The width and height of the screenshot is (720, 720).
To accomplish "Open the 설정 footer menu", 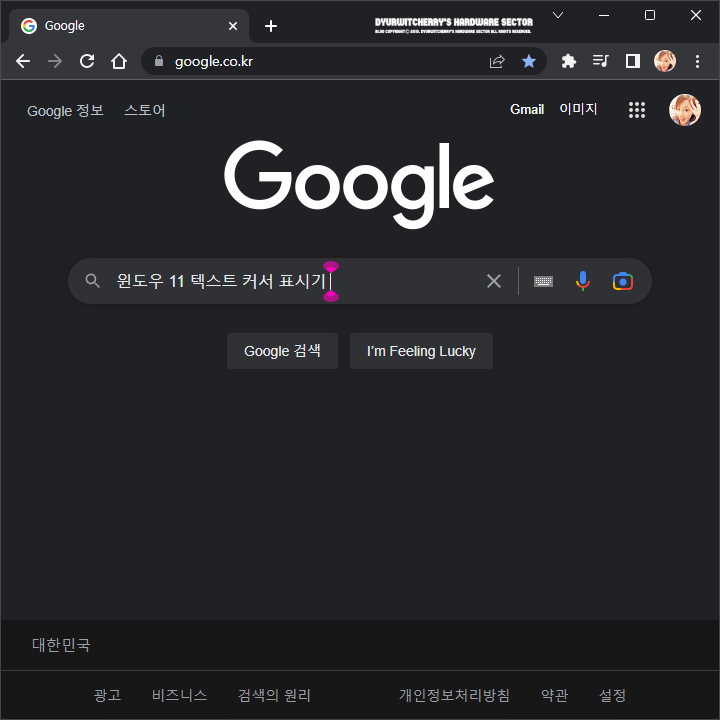I will (613, 695).
